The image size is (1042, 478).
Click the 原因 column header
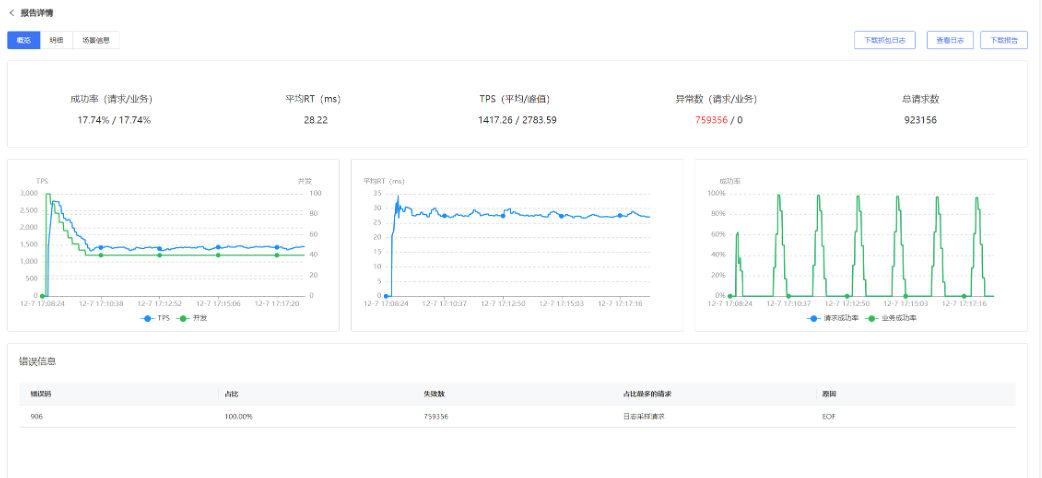tap(827, 394)
